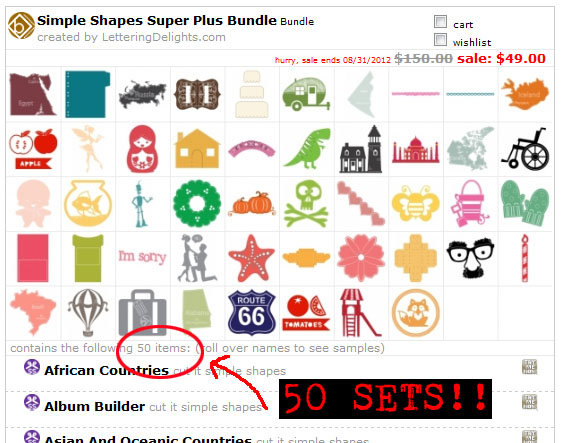Screen dimensions: 562x443
Task: Click the Try Me icon for African Countries
Action: 529,367
